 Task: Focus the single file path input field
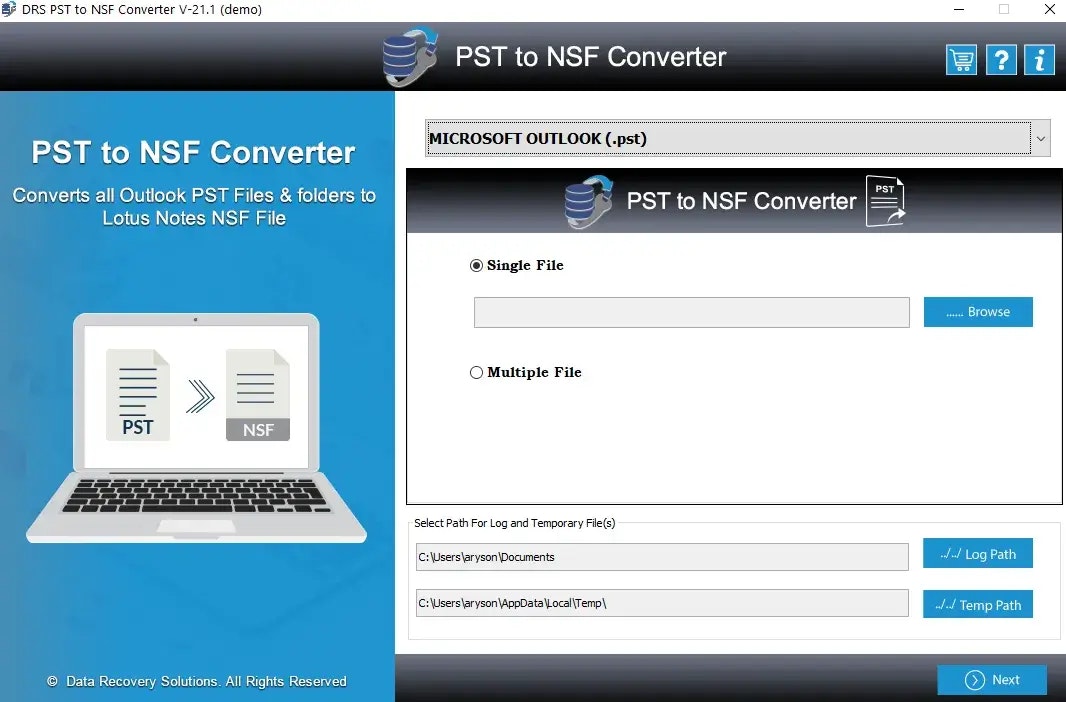click(x=691, y=312)
